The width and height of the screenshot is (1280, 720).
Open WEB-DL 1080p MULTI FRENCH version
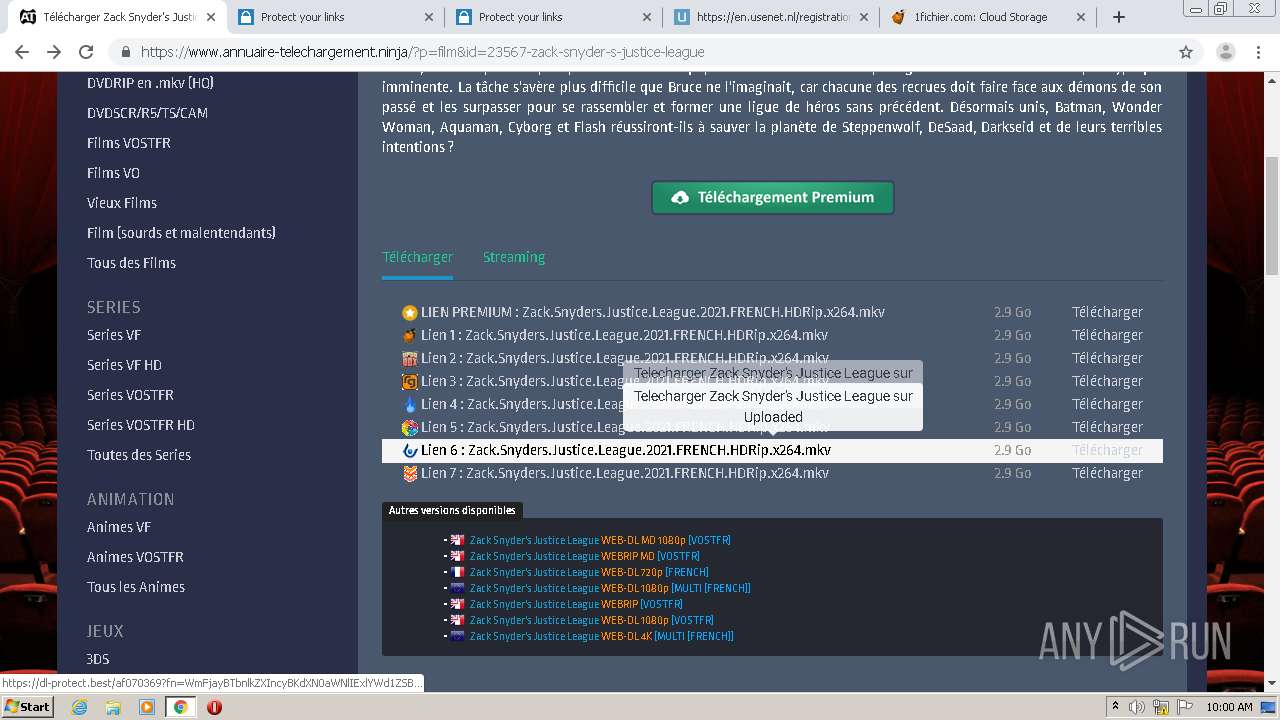[610, 588]
